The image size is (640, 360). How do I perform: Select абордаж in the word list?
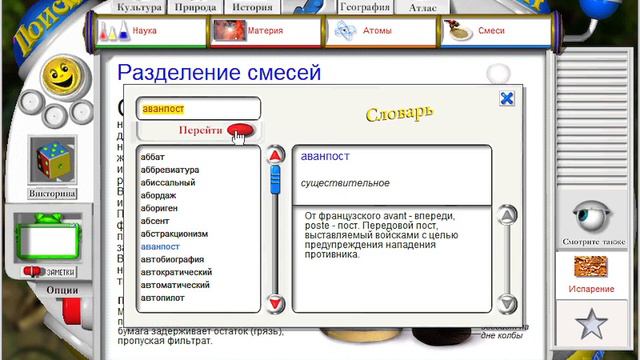coord(158,196)
